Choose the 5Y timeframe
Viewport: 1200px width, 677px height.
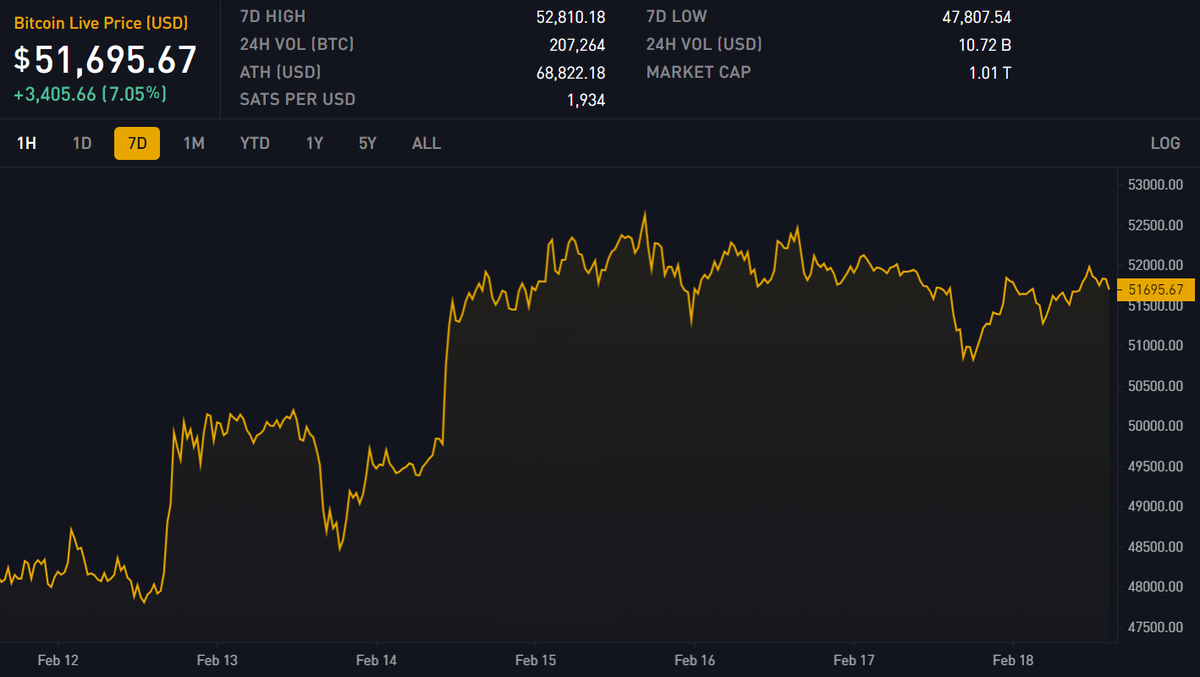(366, 143)
